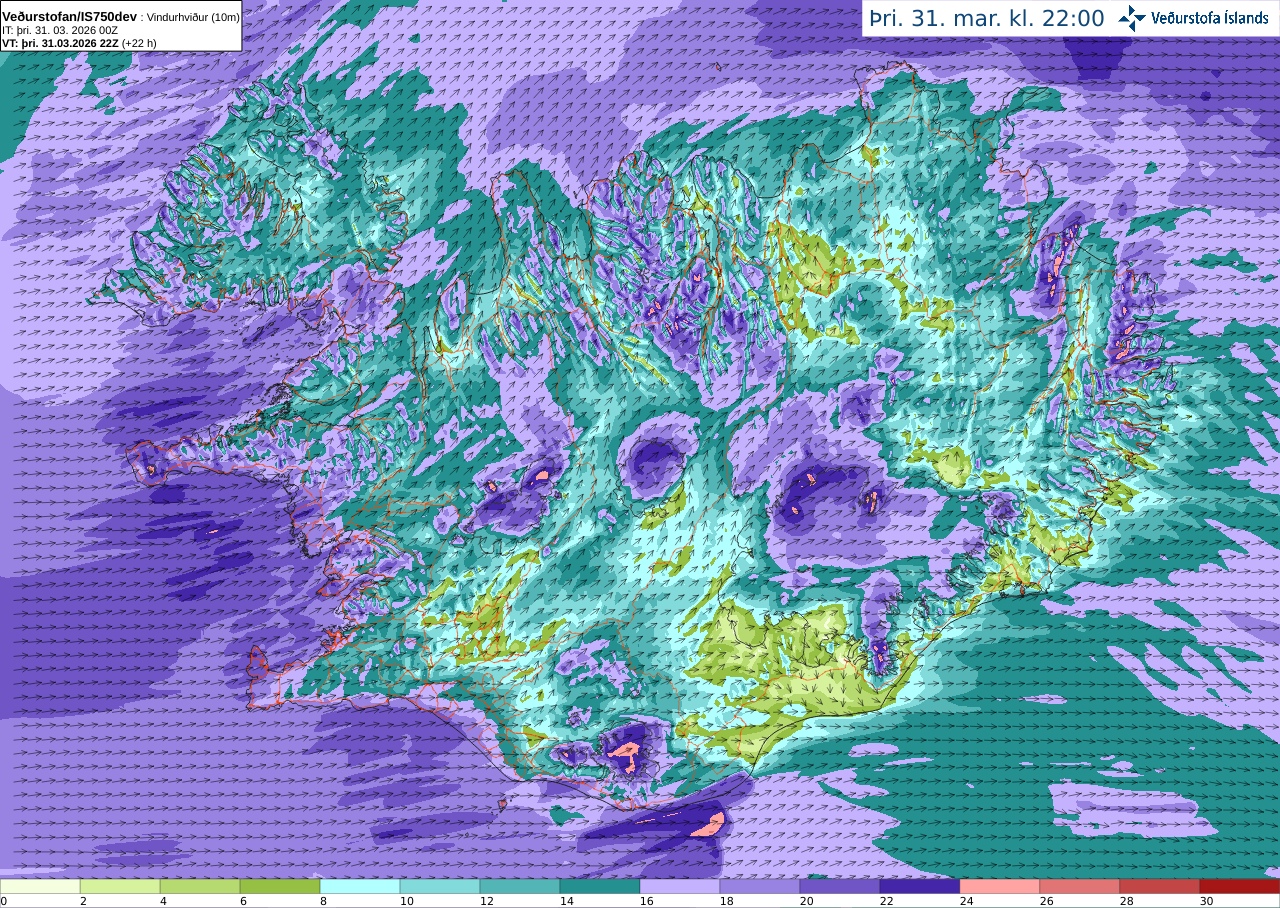This screenshot has height=908, width=1280.
Task: Select the dark teal 14–16 legend swatch
Action: point(600,886)
